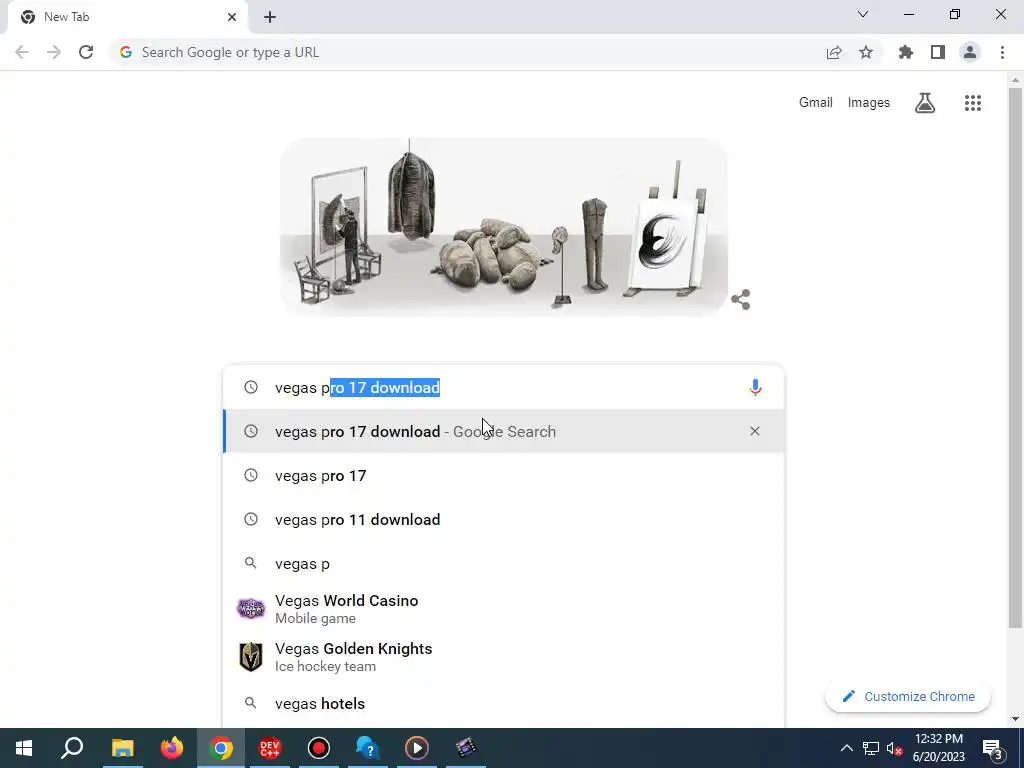Open the Search Labs flask icon
Screen dimensions: 1024x768
tap(925, 103)
